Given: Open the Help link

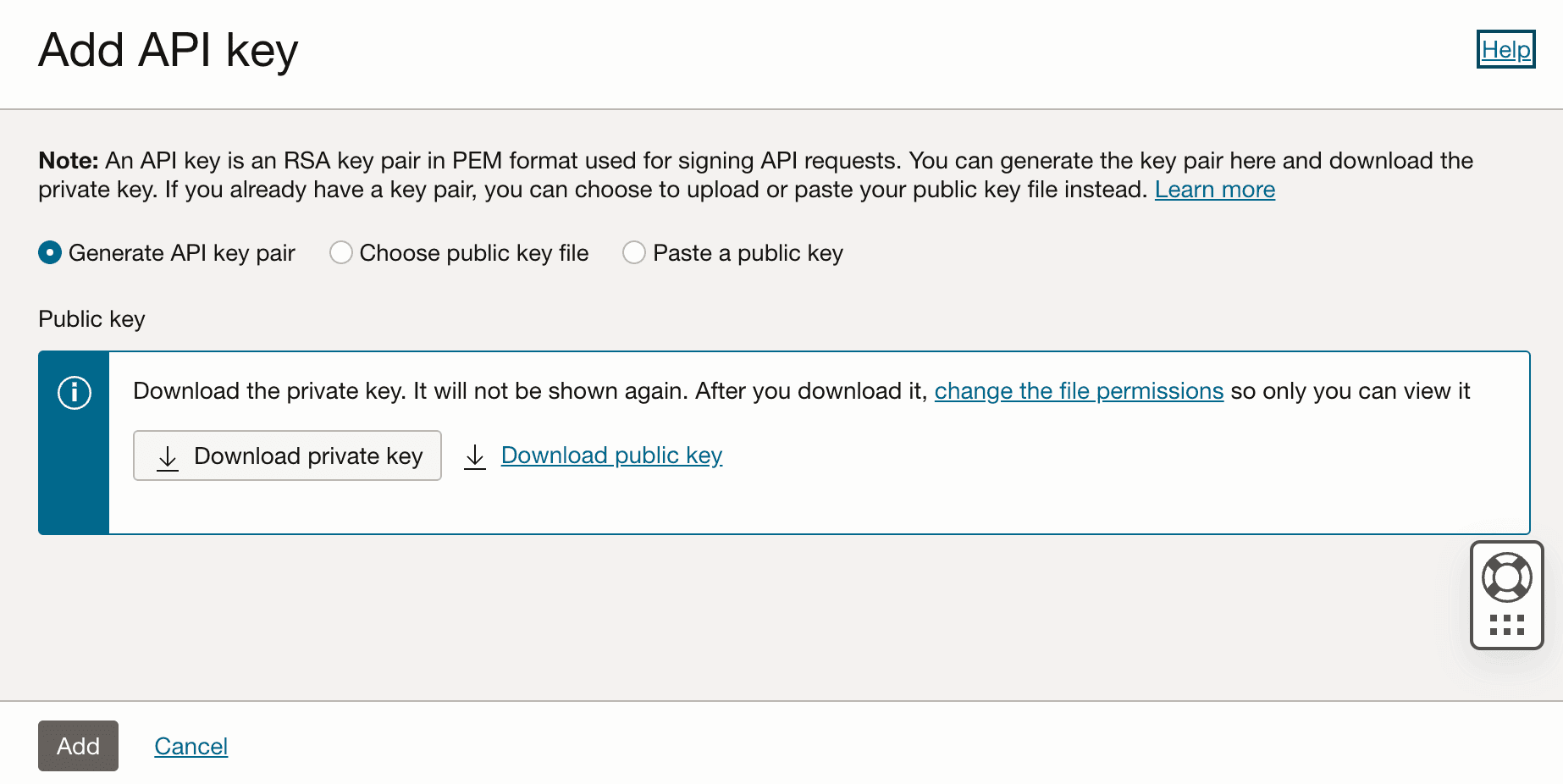Looking at the screenshot, I should coord(1505,50).
